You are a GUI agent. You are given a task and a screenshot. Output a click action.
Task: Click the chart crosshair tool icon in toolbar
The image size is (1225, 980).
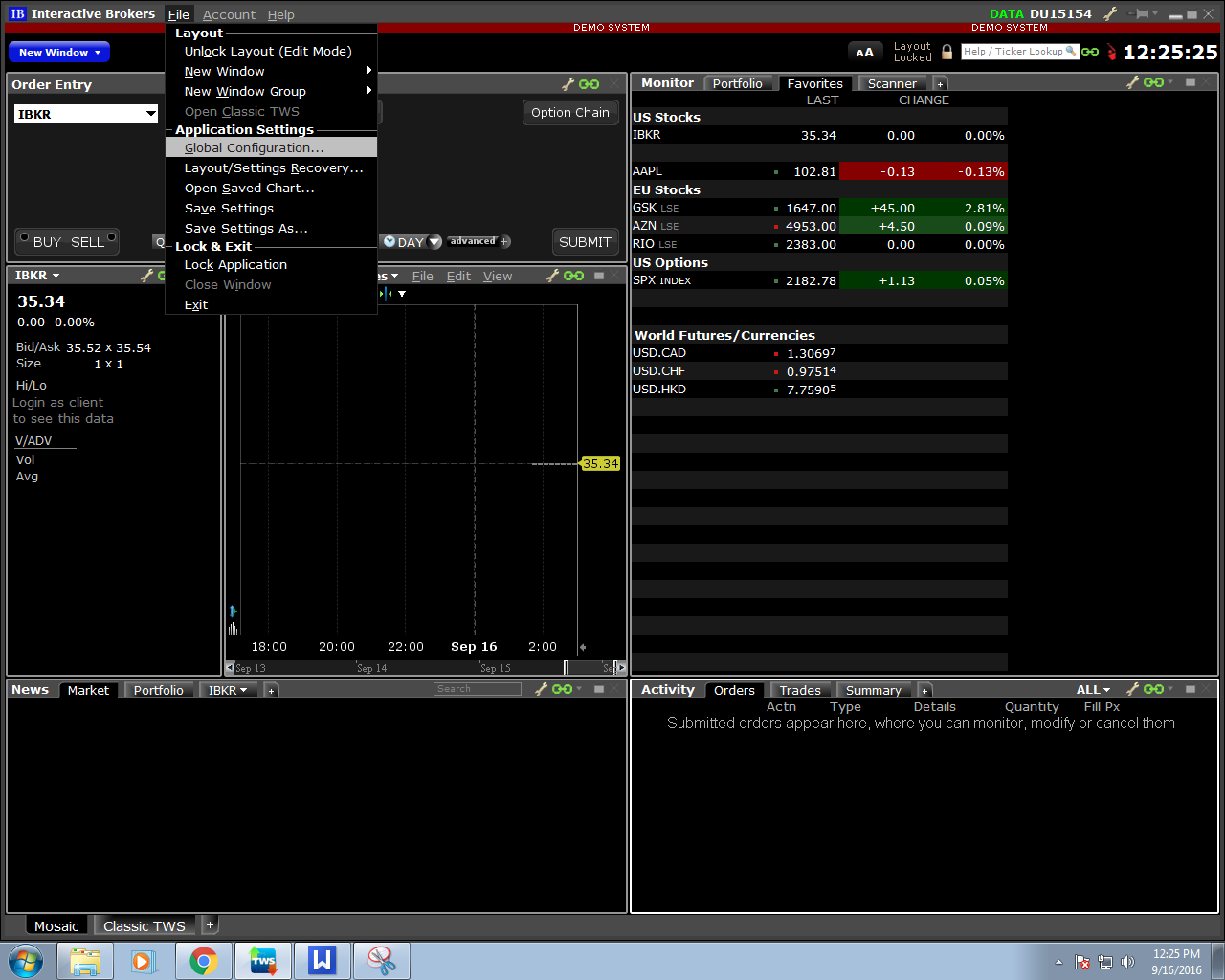pos(386,294)
